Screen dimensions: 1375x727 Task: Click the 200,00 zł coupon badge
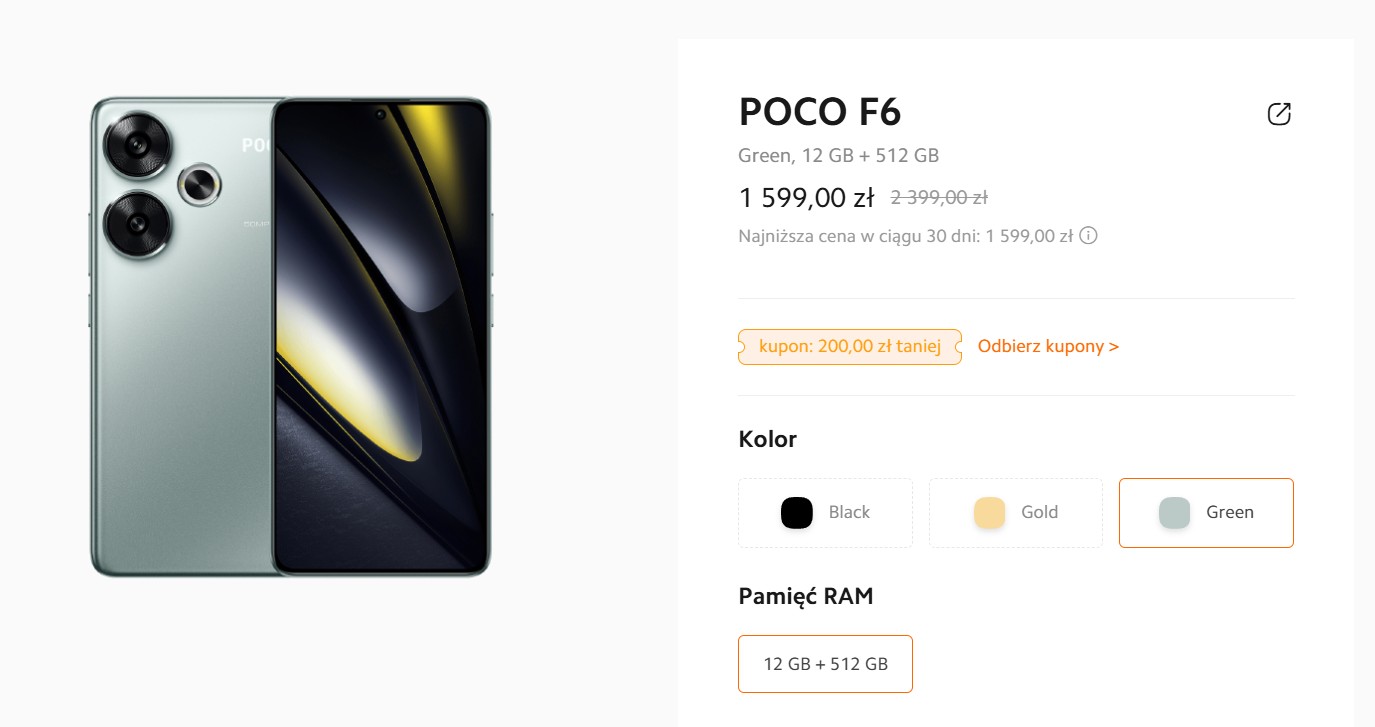[x=850, y=347]
